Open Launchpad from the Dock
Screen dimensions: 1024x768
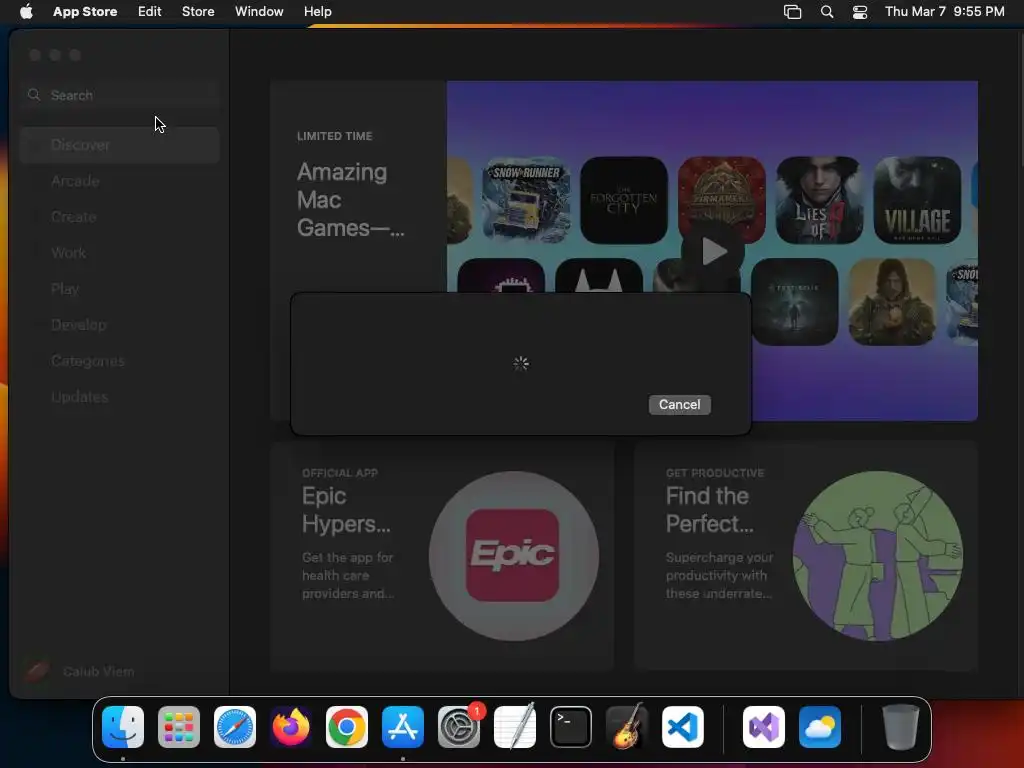[x=179, y=727]
